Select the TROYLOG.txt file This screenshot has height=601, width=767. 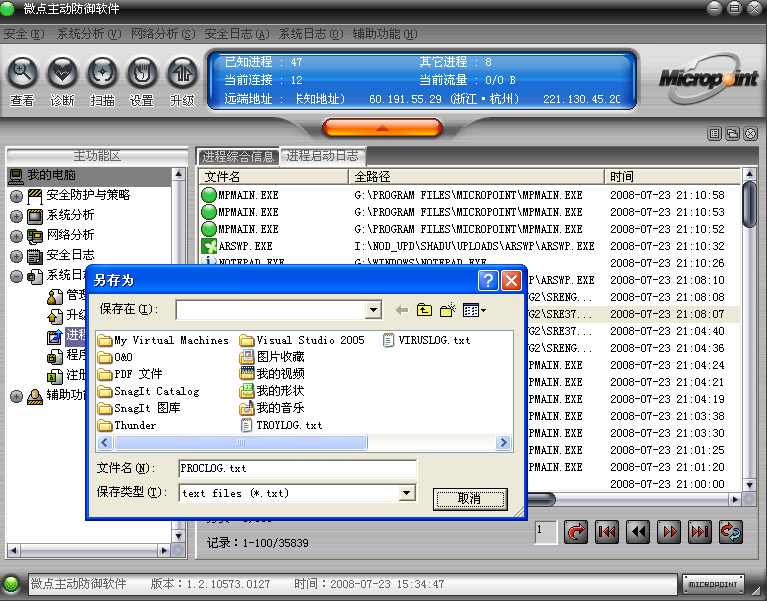coord(282,425)
